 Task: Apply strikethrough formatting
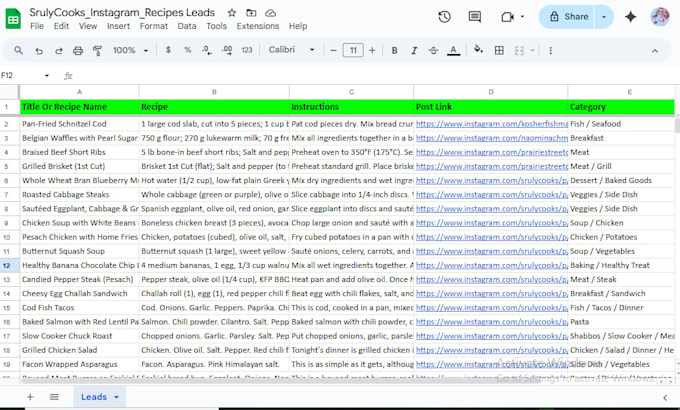[433, 51]
